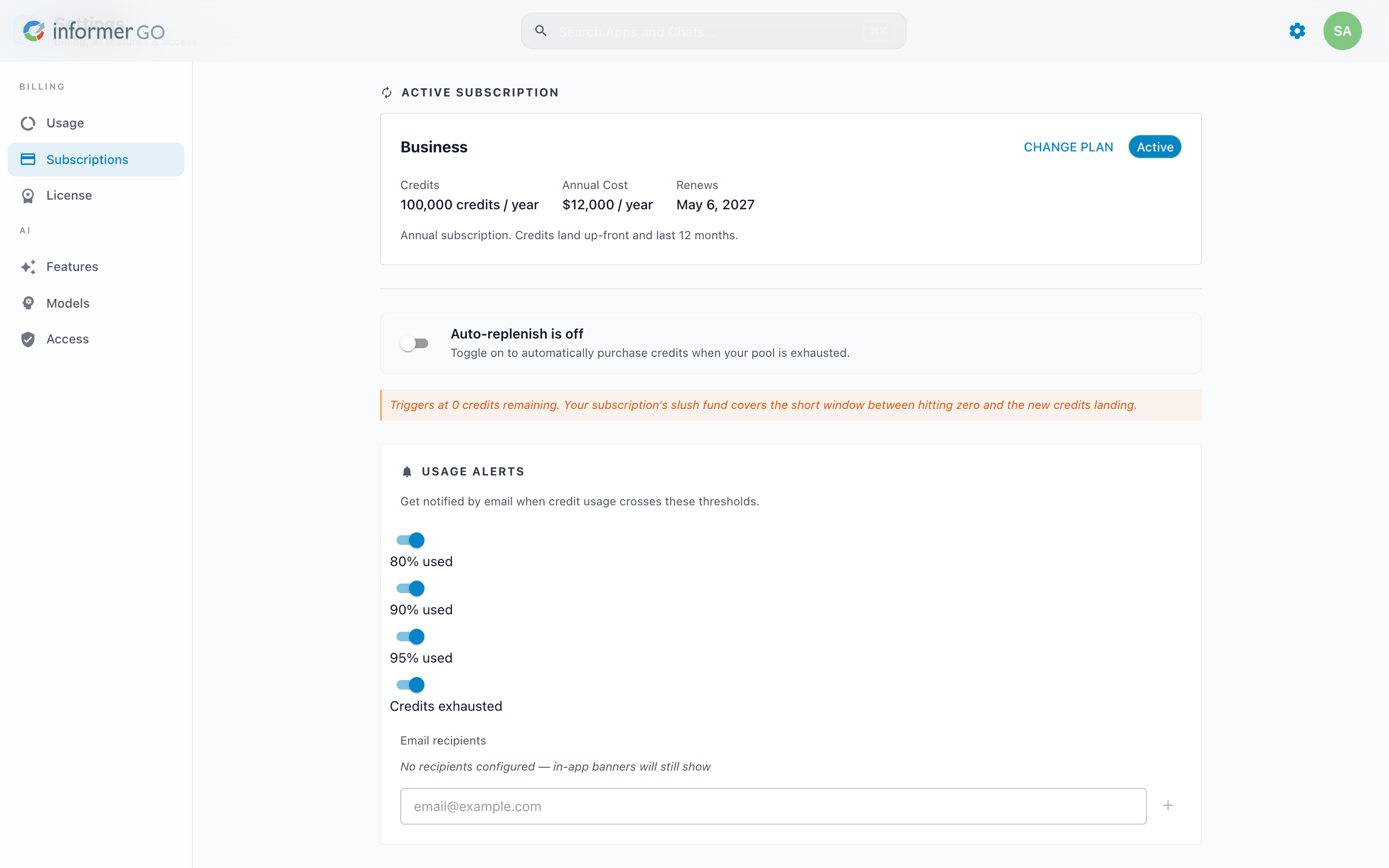Click the 'Email recipients' label
Viewport: 1389px width, 868px height.
pos(443,741)
